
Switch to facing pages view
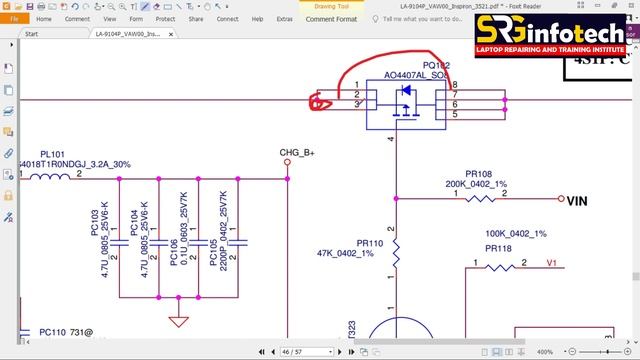[509, 352]
